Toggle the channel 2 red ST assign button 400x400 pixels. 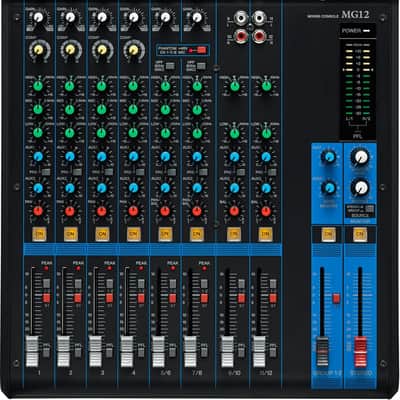click(78, 298)
